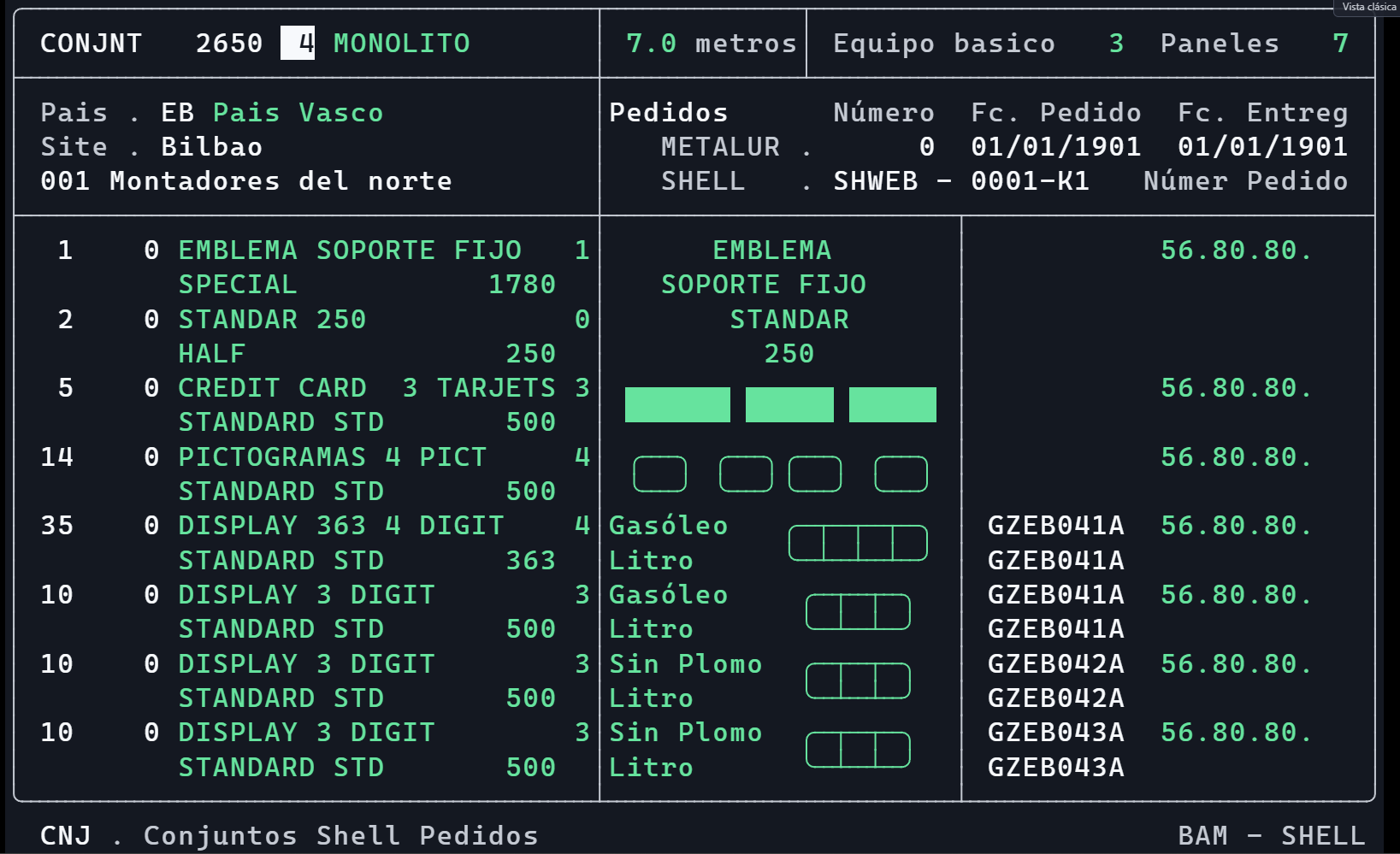Click the Pedidos heading
The width and height of the screenshot is (1400, 854).
point(669,113)
